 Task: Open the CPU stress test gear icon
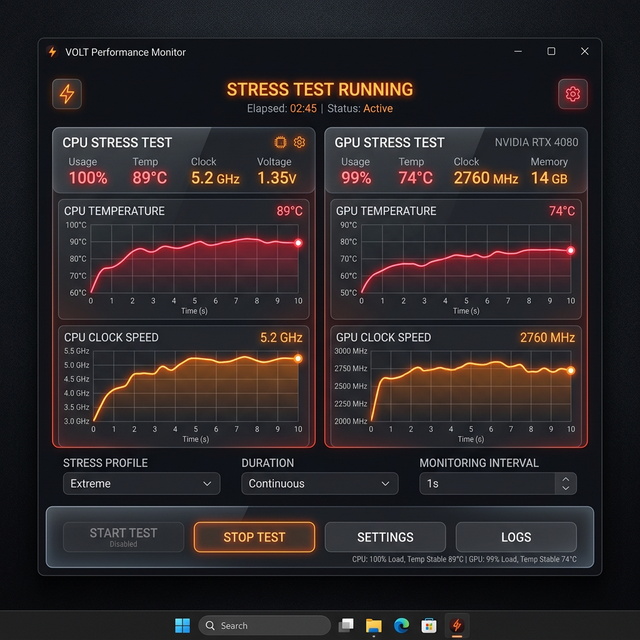[x=300, y=142]
